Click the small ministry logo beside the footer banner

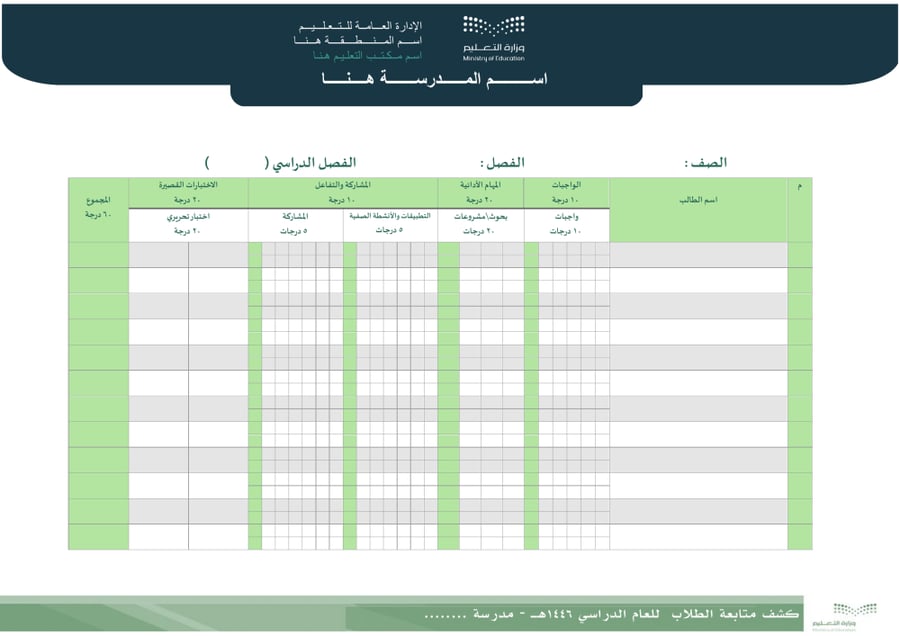click(844, 616)
